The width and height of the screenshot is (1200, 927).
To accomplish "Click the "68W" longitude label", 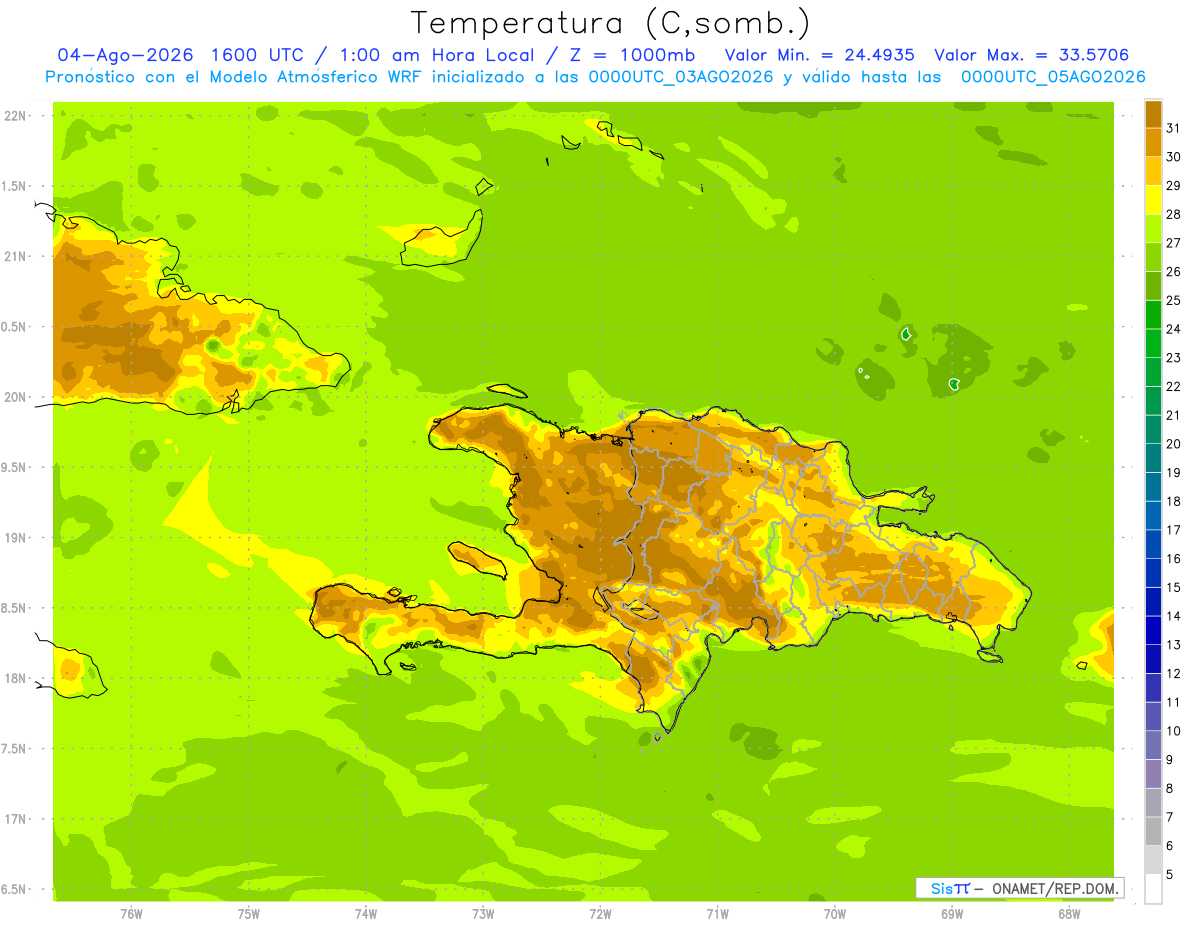I will (x=1069, y=913).
